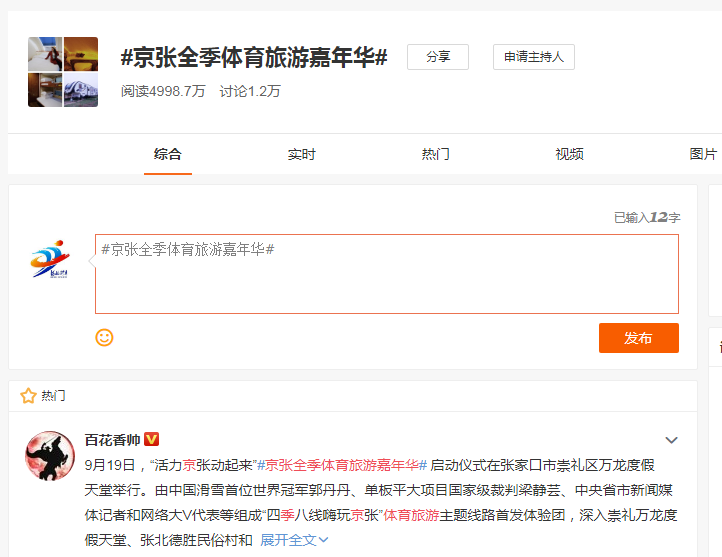
Task: Click the verified badge beside 百花香帅
Action: [x=152, y=440]
